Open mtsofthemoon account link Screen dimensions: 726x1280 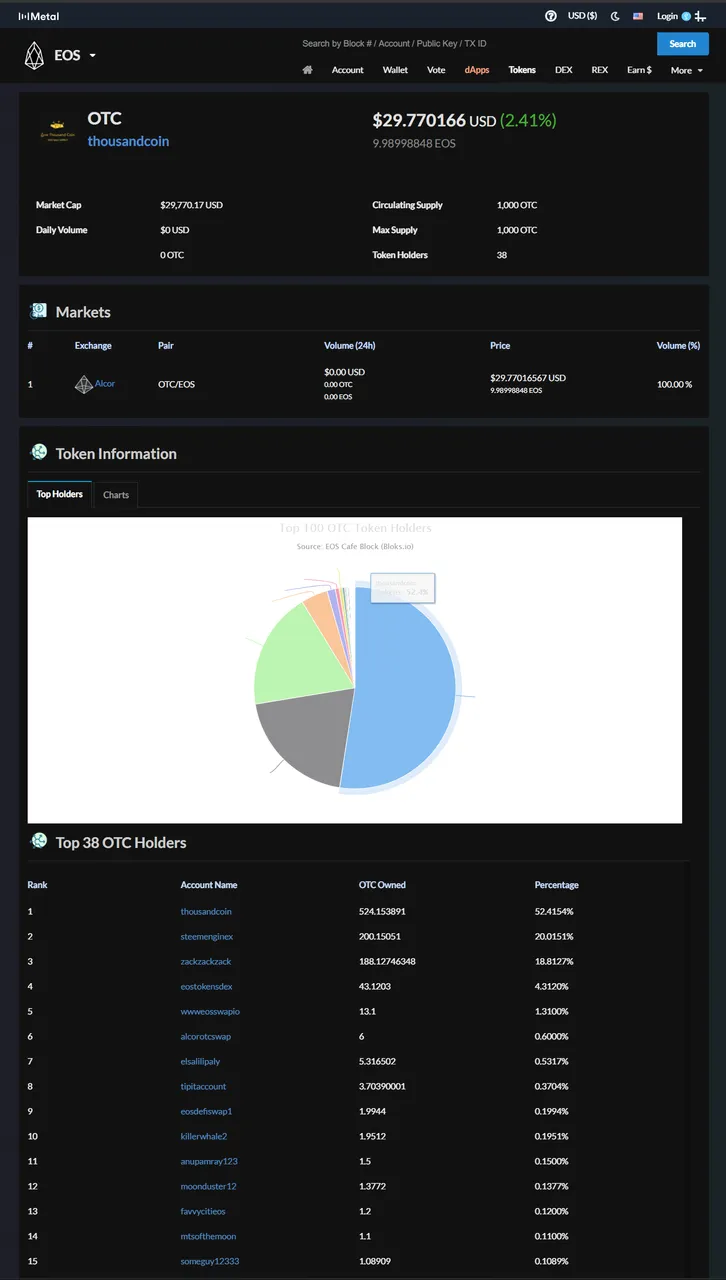[x=208, y=1236]
